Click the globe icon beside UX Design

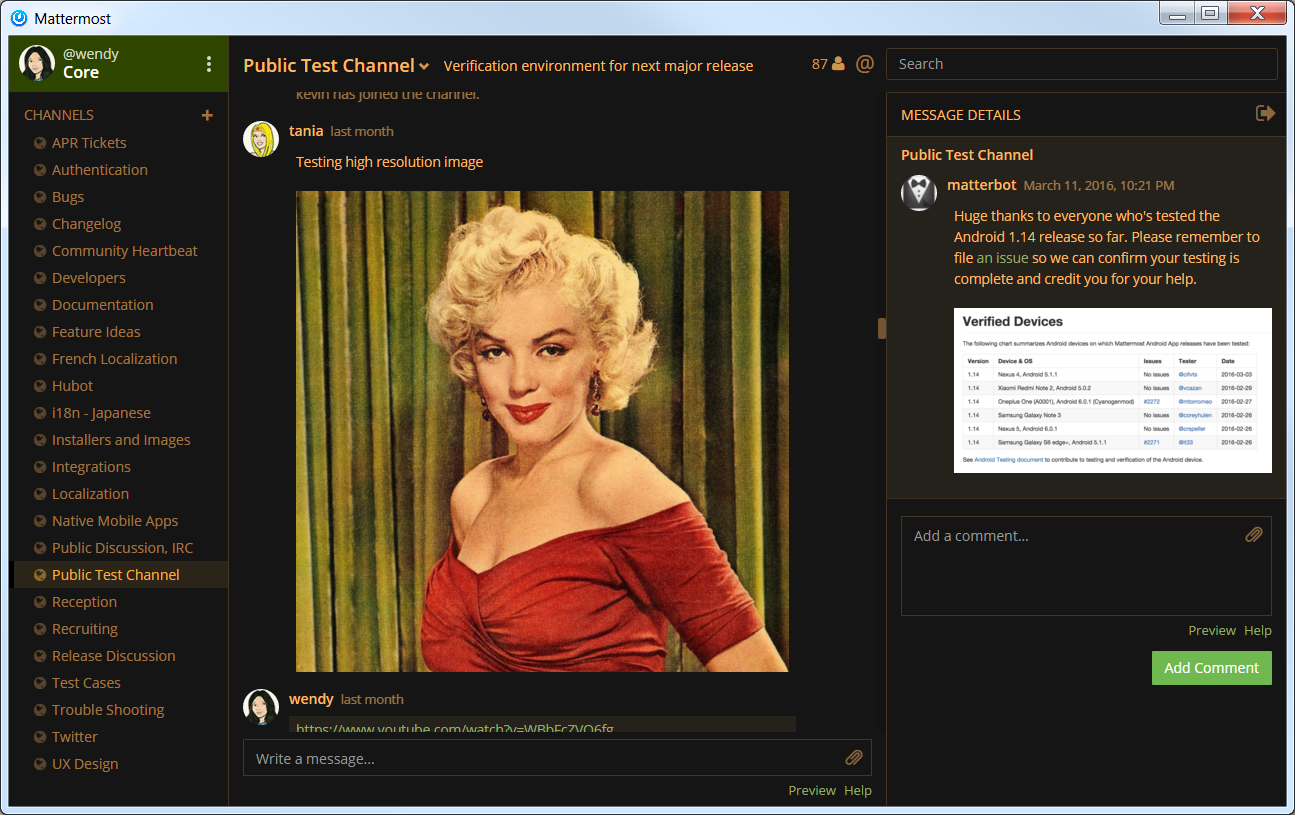click(40, 764)
